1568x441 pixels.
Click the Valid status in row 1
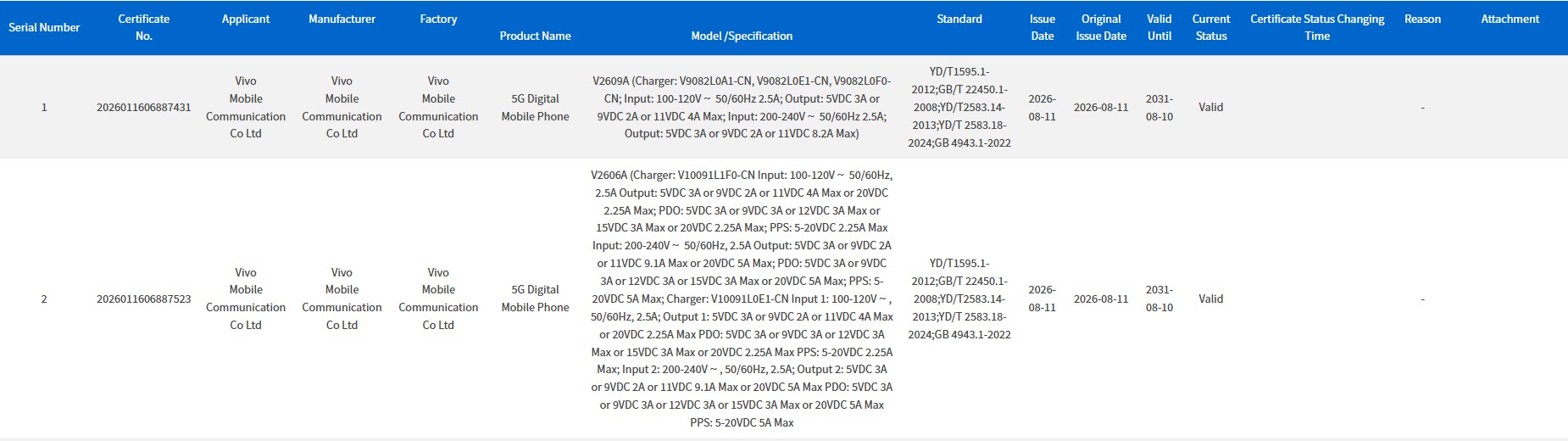[1211, 107]
